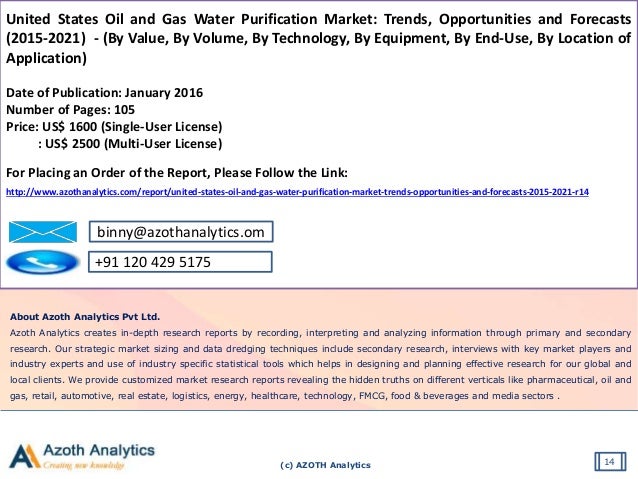Viewport: 638px width, 479px height.
Task: Click the blue envelope email icon
Action: [43, 232]
